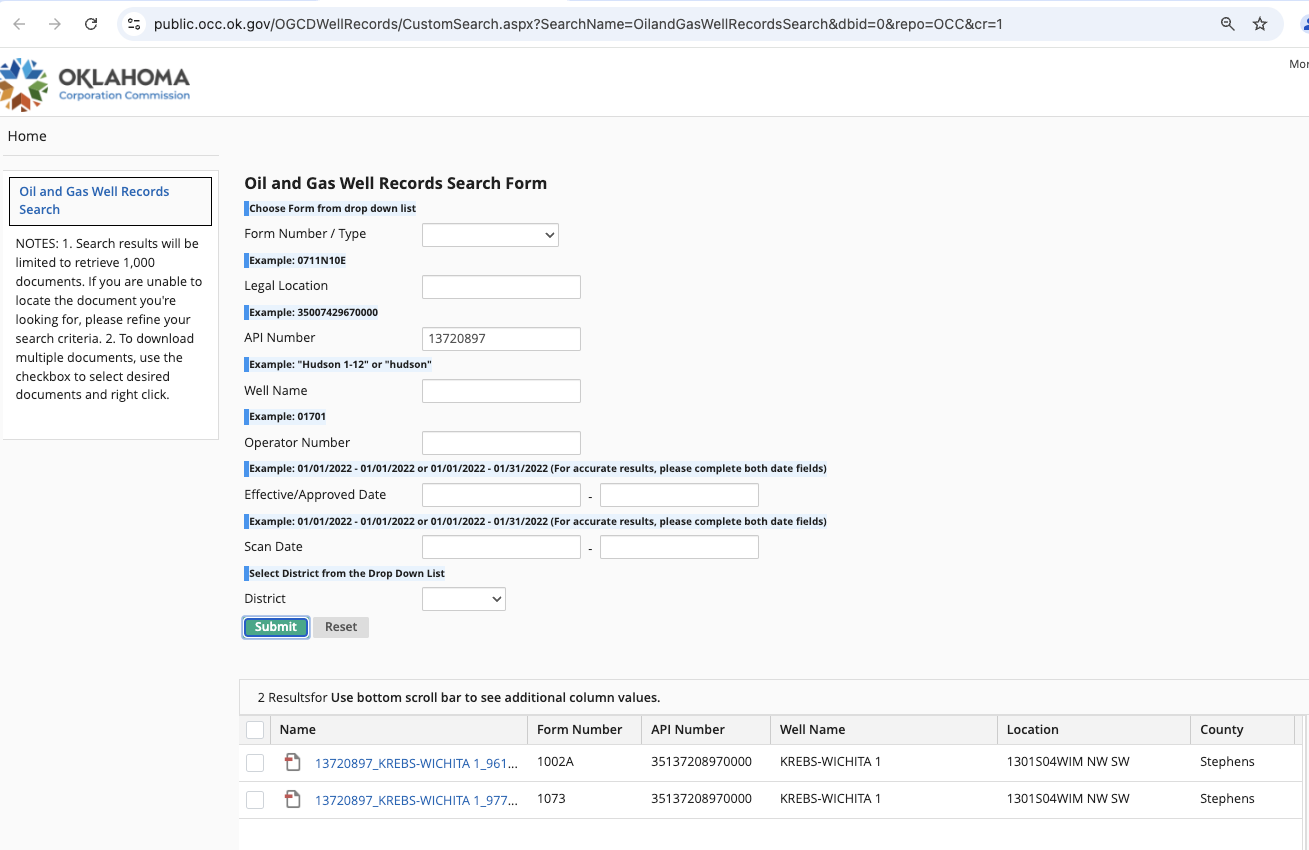
Task: Click the site information icon by URL
Action: (134, 24)
